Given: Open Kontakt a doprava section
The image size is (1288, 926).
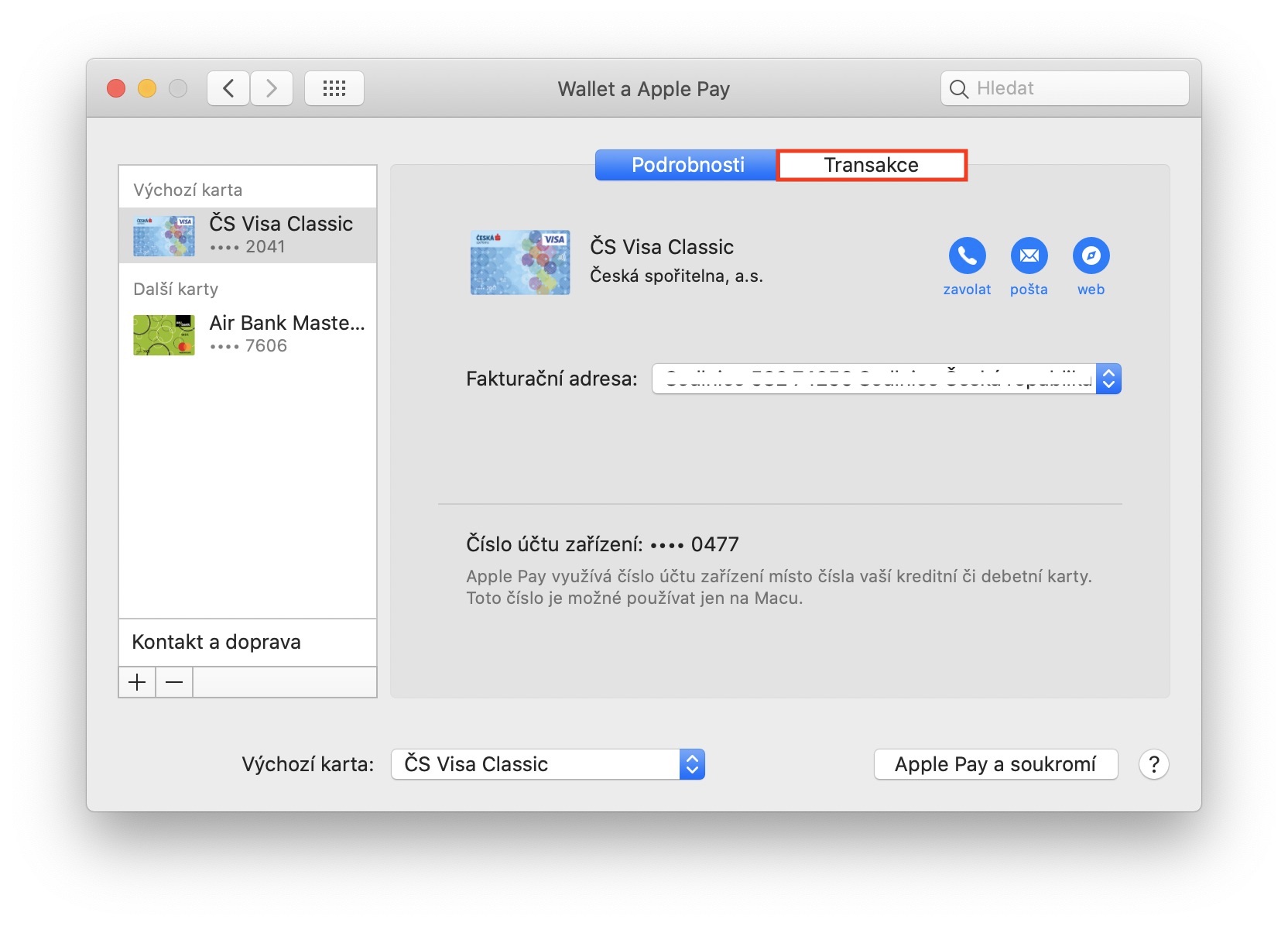Looking at the screenshot, I should (248, 642).
